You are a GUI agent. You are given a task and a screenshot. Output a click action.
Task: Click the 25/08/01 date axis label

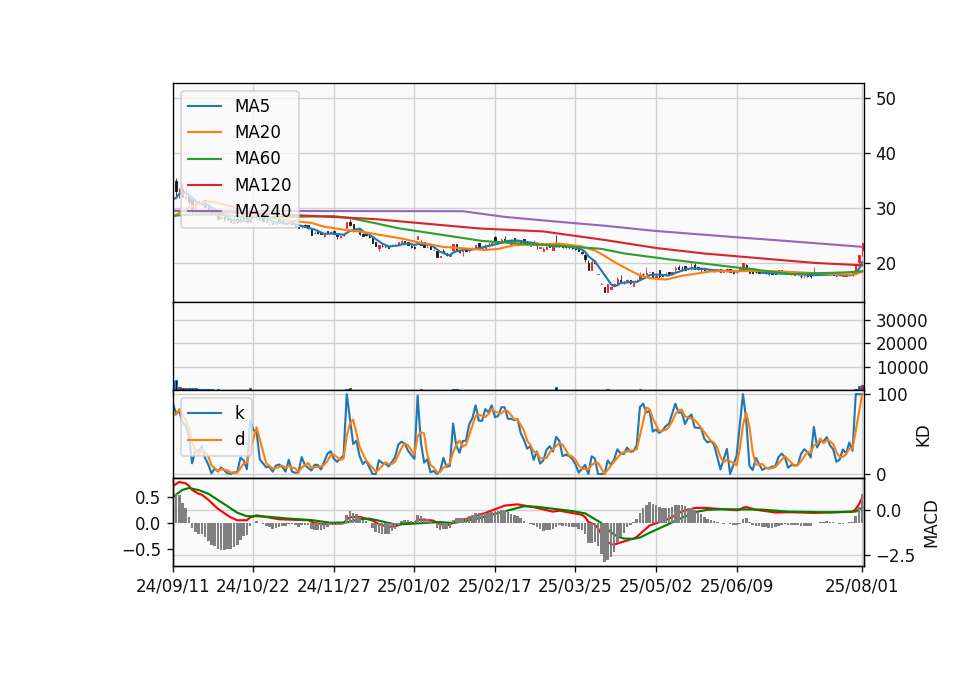click(x=861, y=586)
